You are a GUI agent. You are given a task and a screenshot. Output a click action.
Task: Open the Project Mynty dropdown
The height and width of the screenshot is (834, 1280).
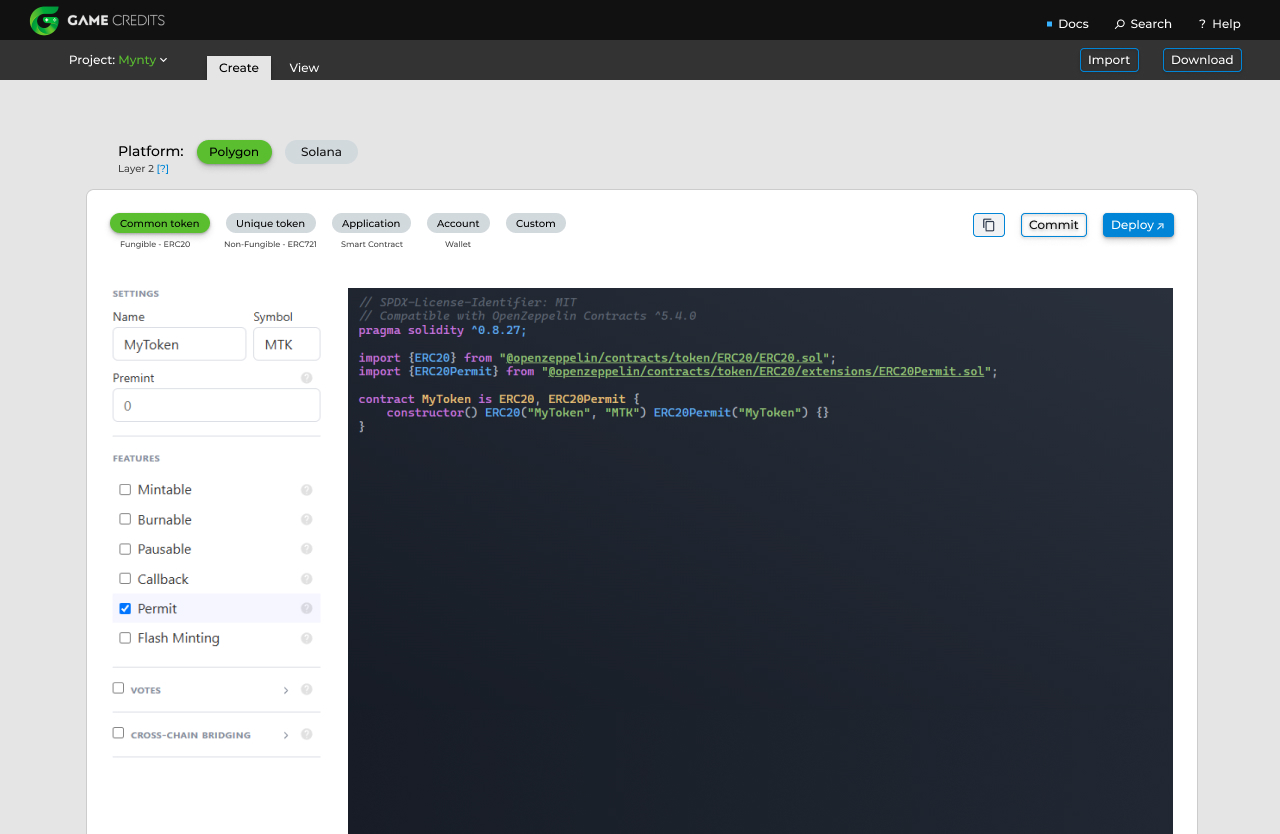point(142,60)
